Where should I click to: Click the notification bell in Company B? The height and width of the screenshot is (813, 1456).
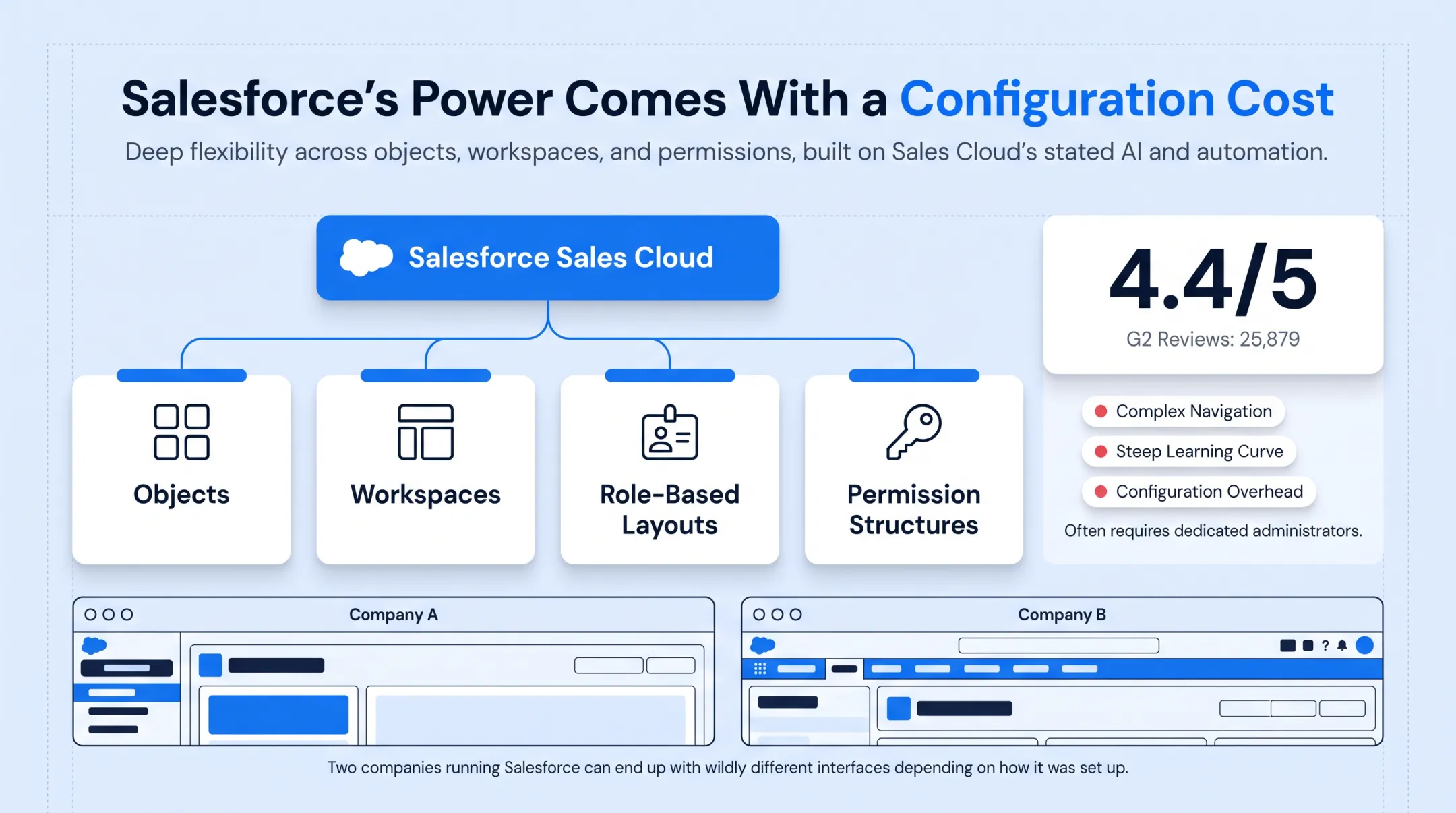click(1342, 645)
